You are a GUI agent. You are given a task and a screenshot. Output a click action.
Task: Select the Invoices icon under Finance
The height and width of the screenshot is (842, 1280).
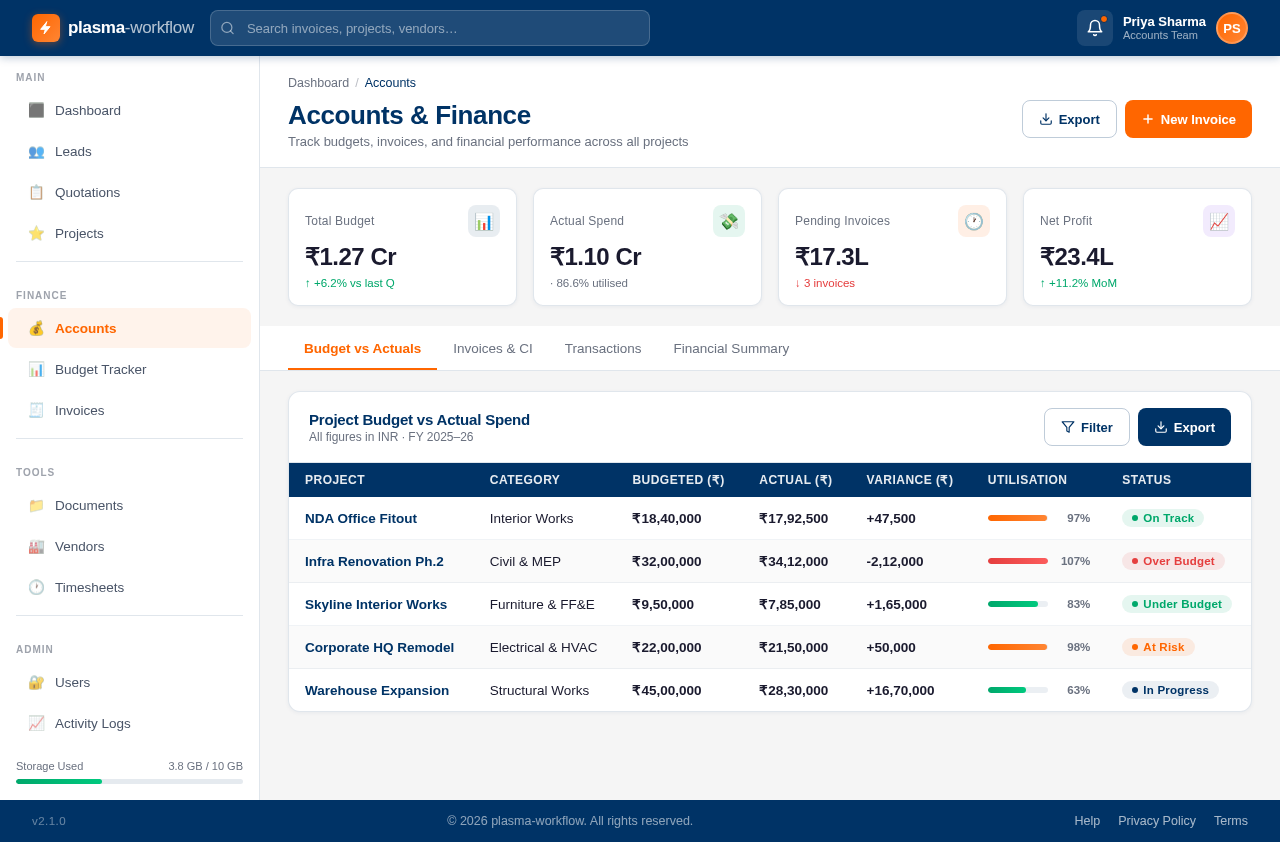(36, 410)
